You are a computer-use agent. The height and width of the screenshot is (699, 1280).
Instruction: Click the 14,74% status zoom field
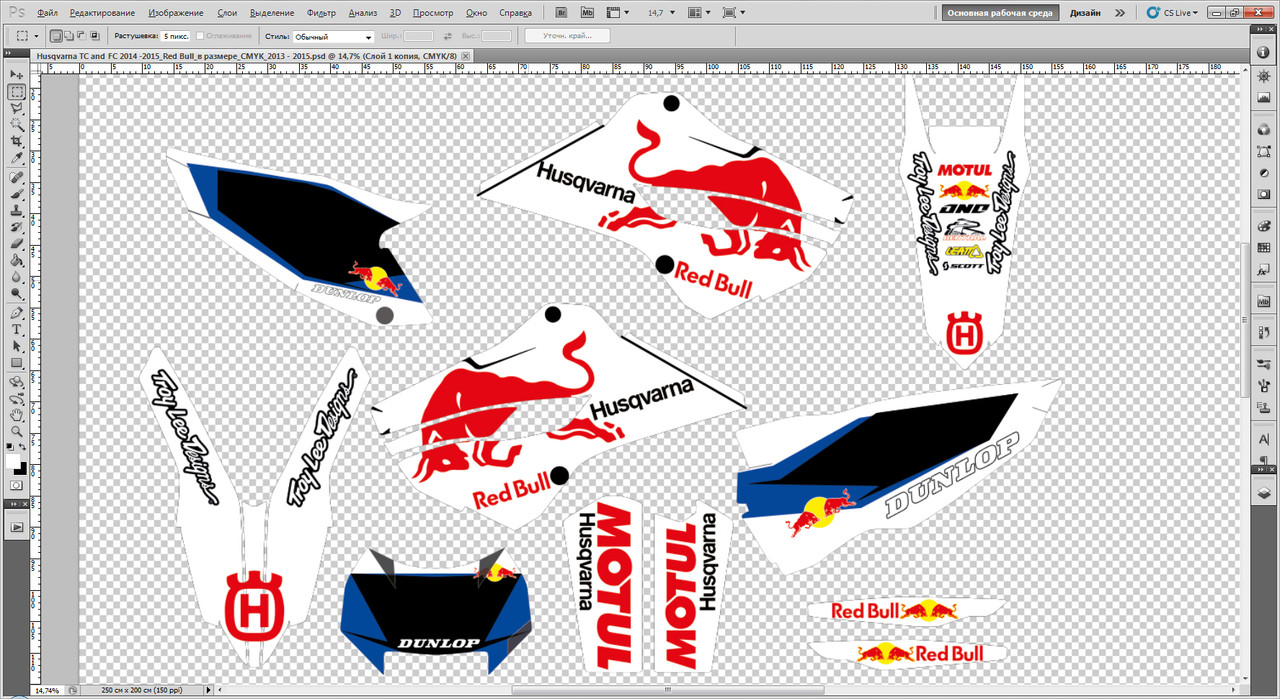tap(47, 690)
